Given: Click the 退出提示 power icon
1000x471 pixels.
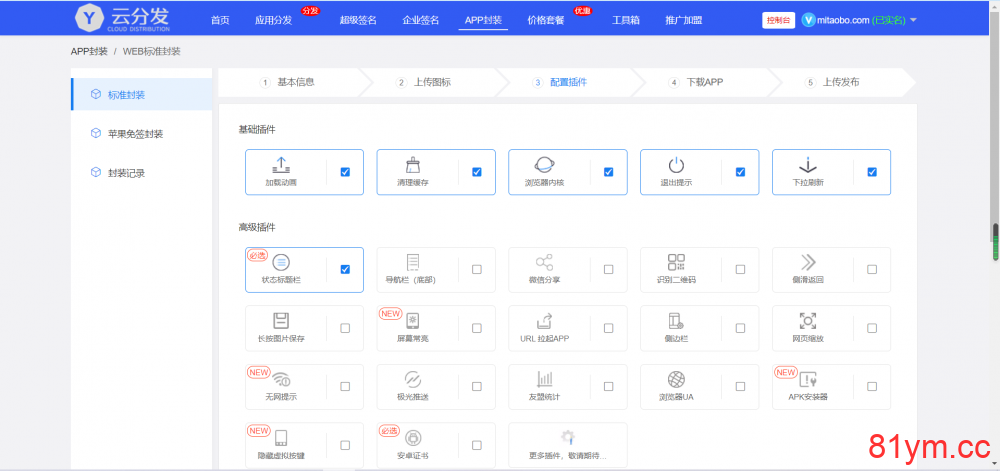Looking at the screenshot, I should coord(677,166).
